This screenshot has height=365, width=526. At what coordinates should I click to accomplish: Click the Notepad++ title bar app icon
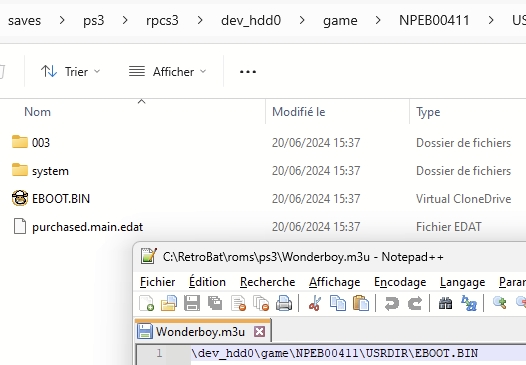pyautogui.click(x=148, y=256)
